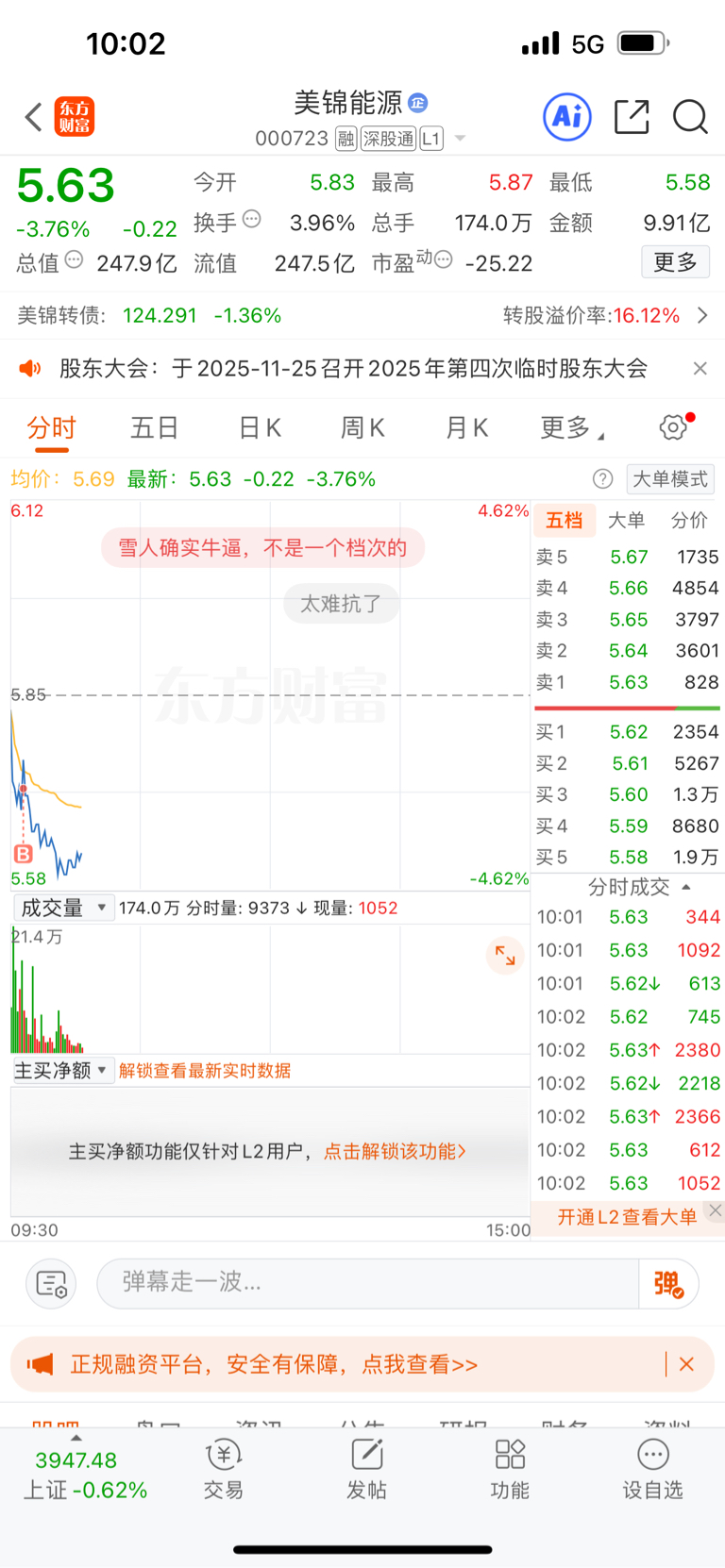Tap the speaker announcement icon
725x1568 pixels.
coord(31,368)
